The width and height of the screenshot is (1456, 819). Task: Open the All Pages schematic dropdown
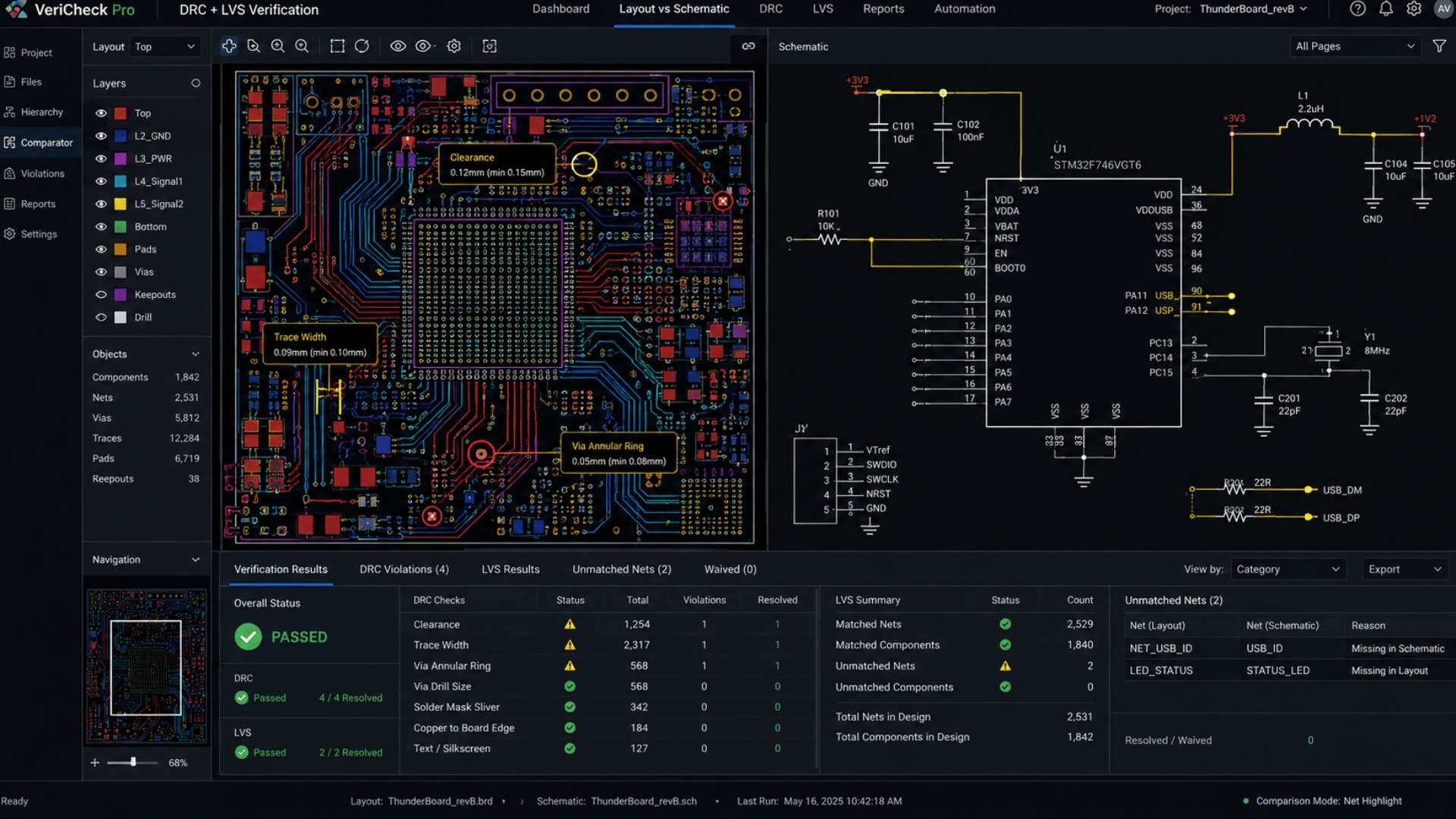1355,46
